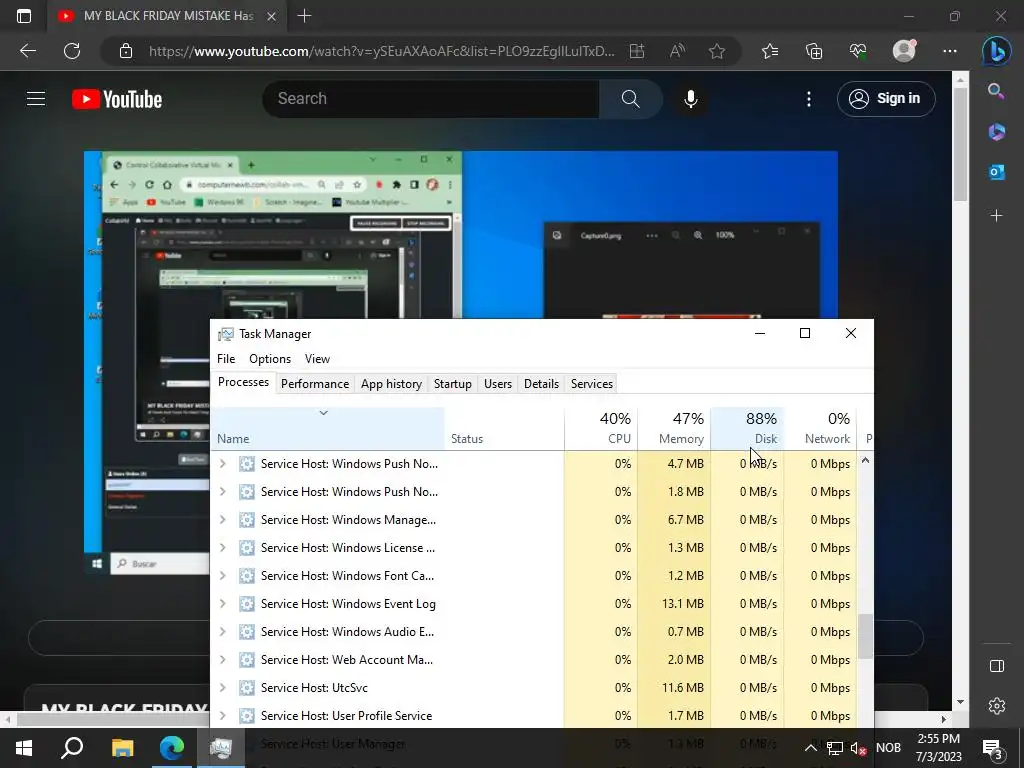Switch to the Services tab
Viewport: 1024px width, 768px height.
(592, 384)
